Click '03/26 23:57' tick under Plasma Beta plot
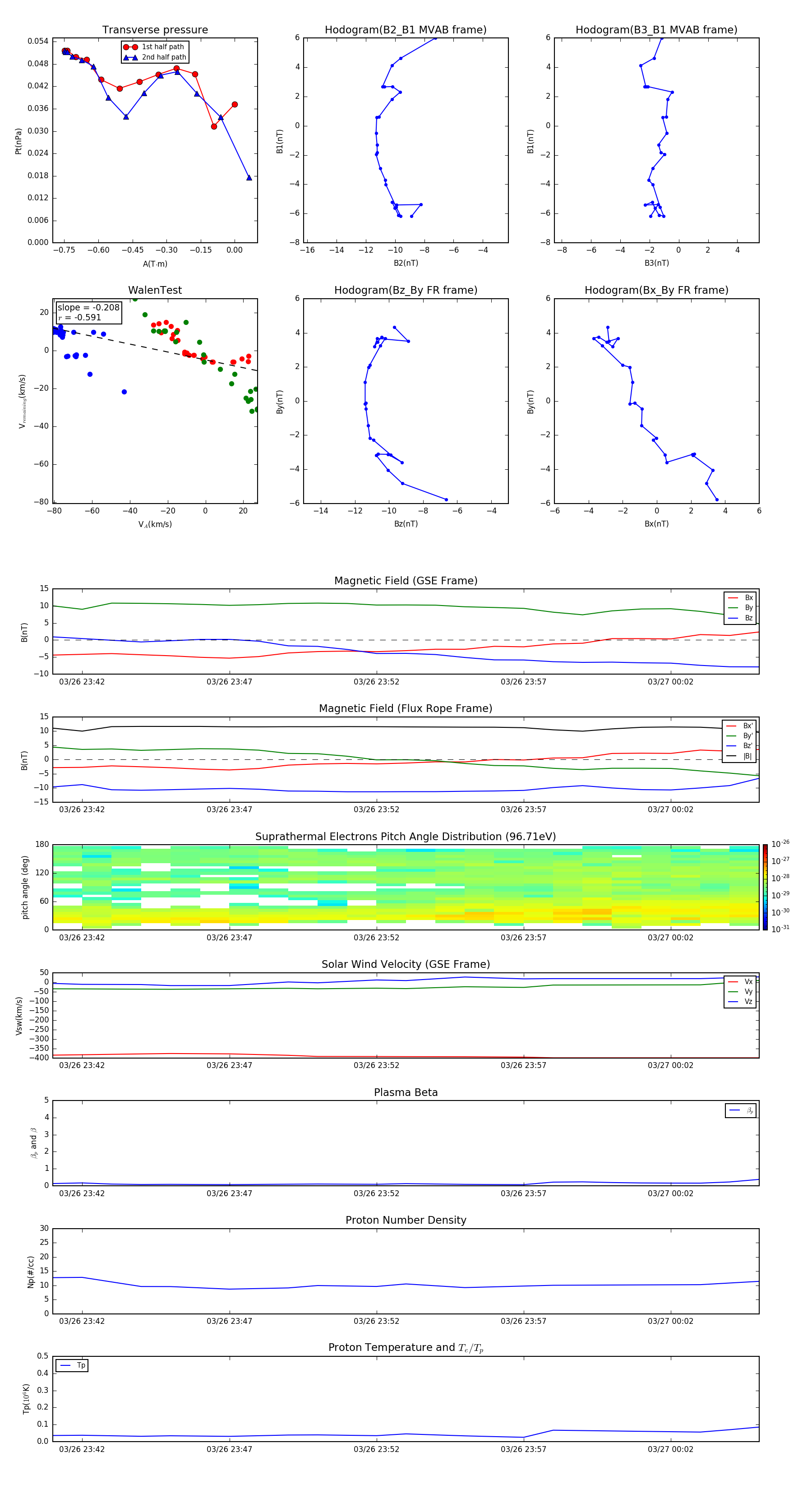The width and height of the screenshot is (812, 1489). (x=524, y=1193)
